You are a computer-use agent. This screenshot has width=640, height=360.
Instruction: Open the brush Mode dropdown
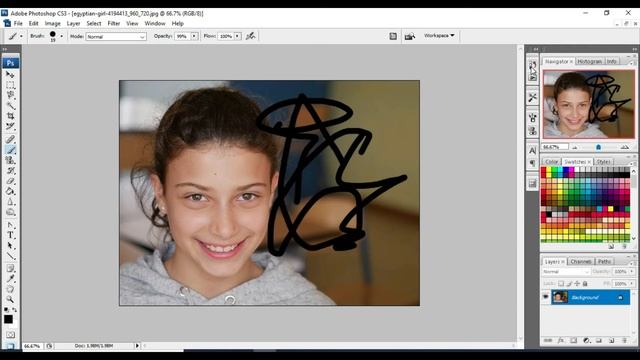click(116, 36)
